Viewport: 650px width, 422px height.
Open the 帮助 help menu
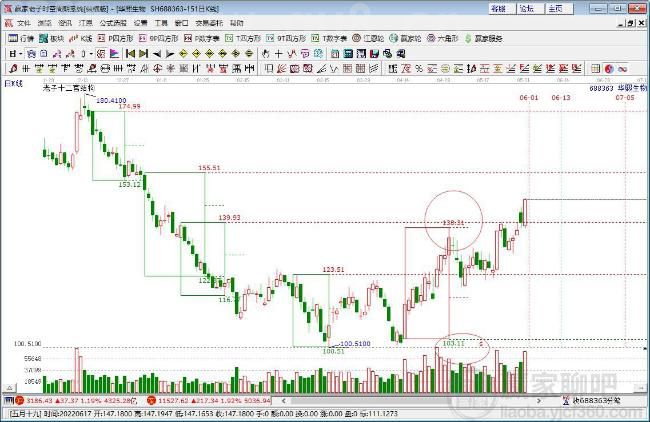237,23
